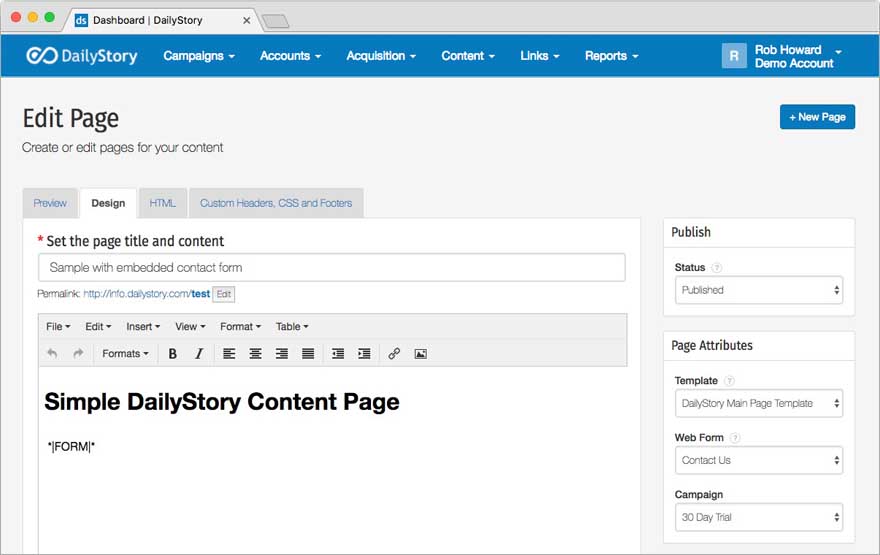Open the info.dailystory.com/test permalink

tap(146, 293)
